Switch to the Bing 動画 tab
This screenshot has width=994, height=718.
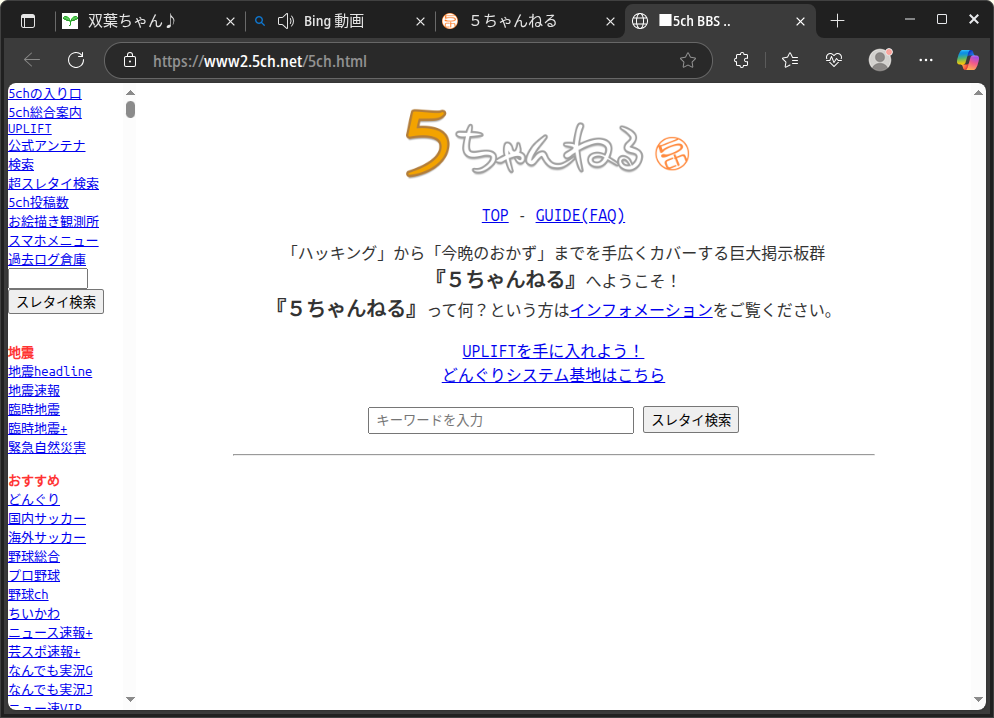(330, 21)
